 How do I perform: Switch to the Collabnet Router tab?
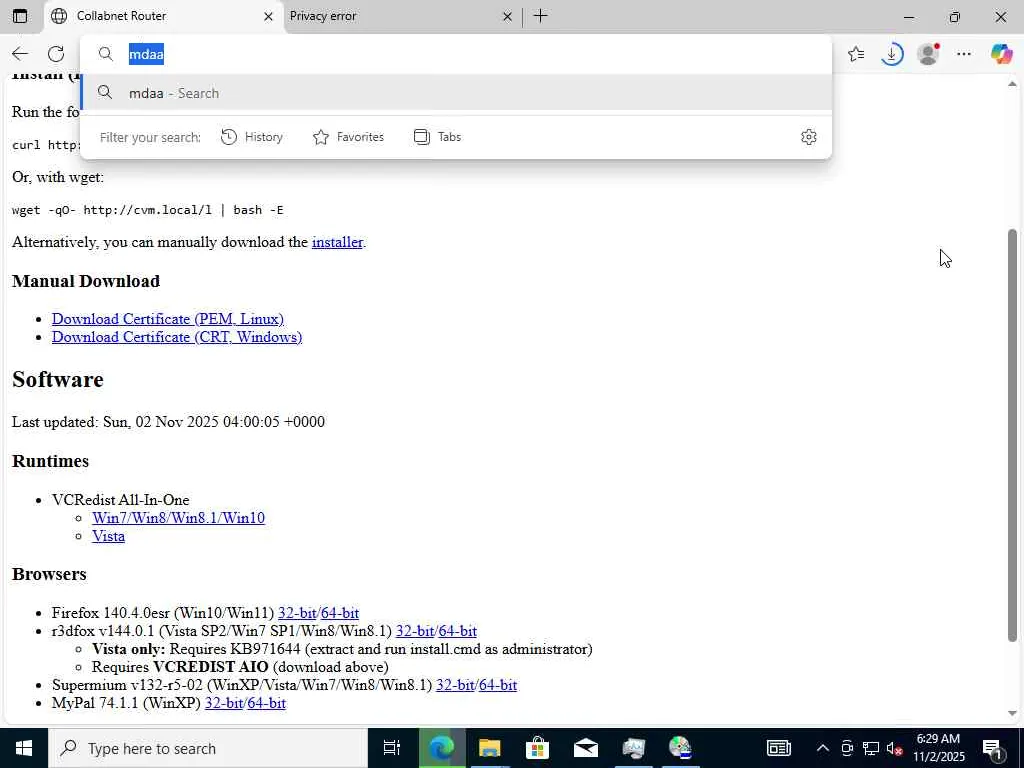tap(164, 16)
